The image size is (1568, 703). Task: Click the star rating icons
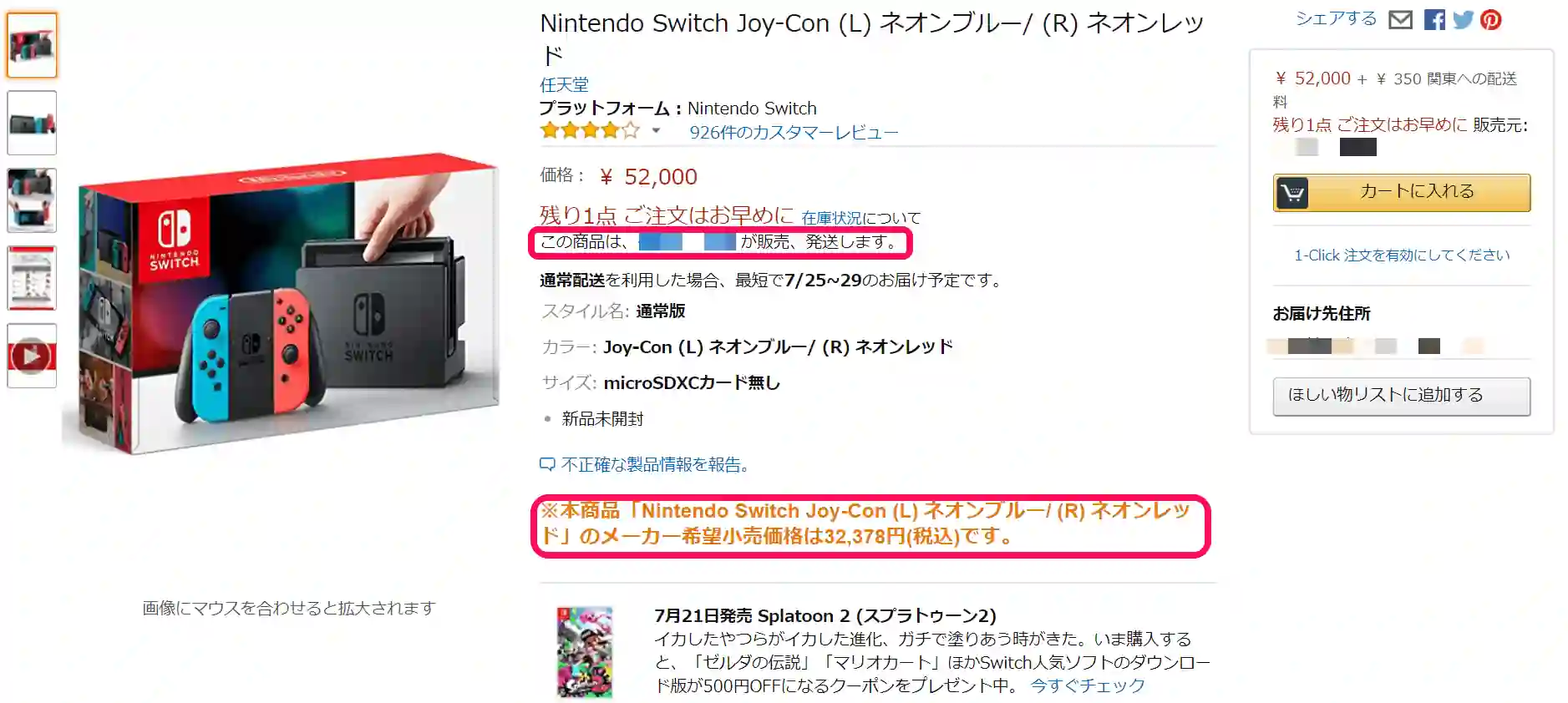click(590, 130)
